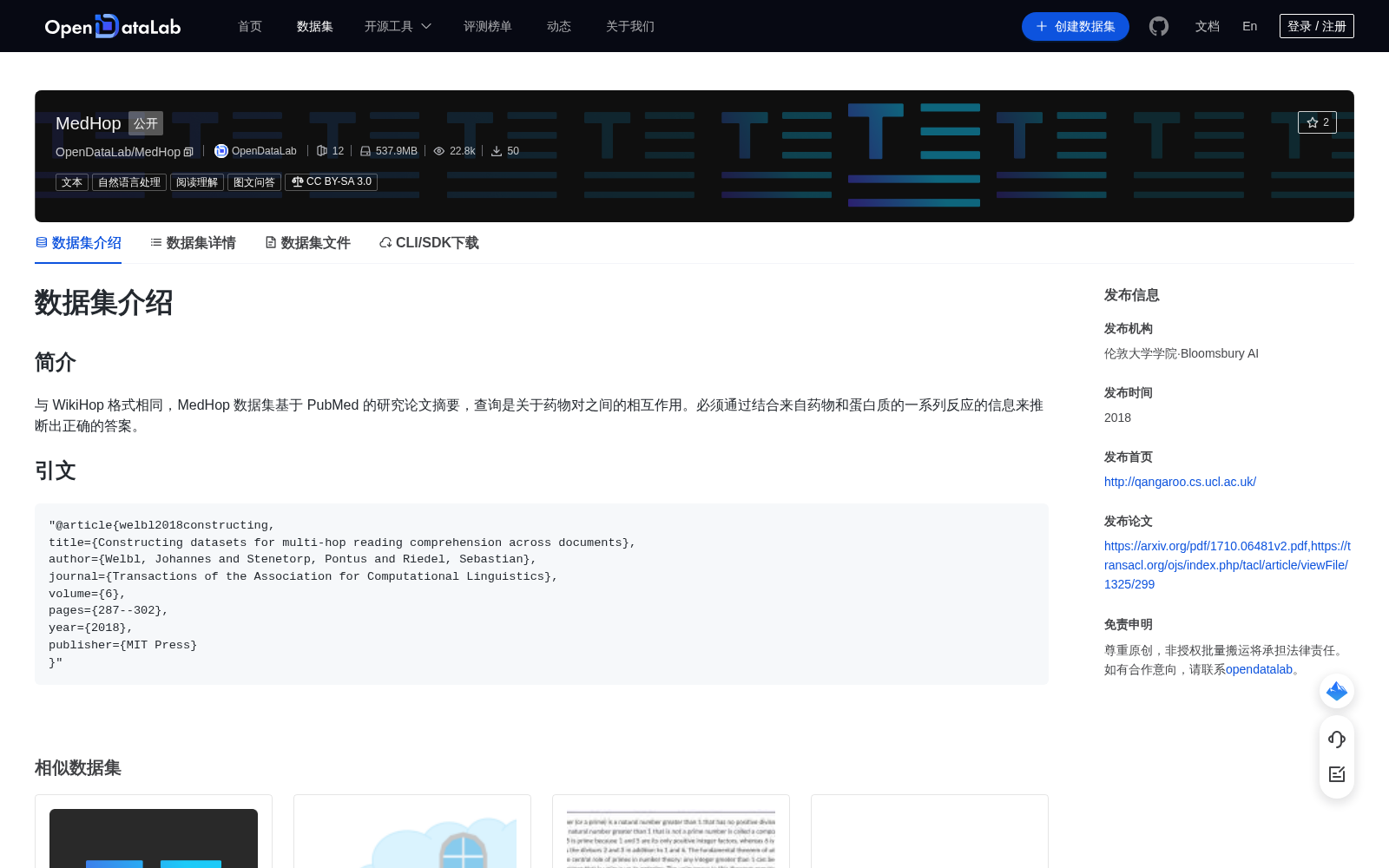Open the CLI/SDK下载 tab
Image resolution: width=1389 pixels, height=868 pixels.
coord(429,243)
